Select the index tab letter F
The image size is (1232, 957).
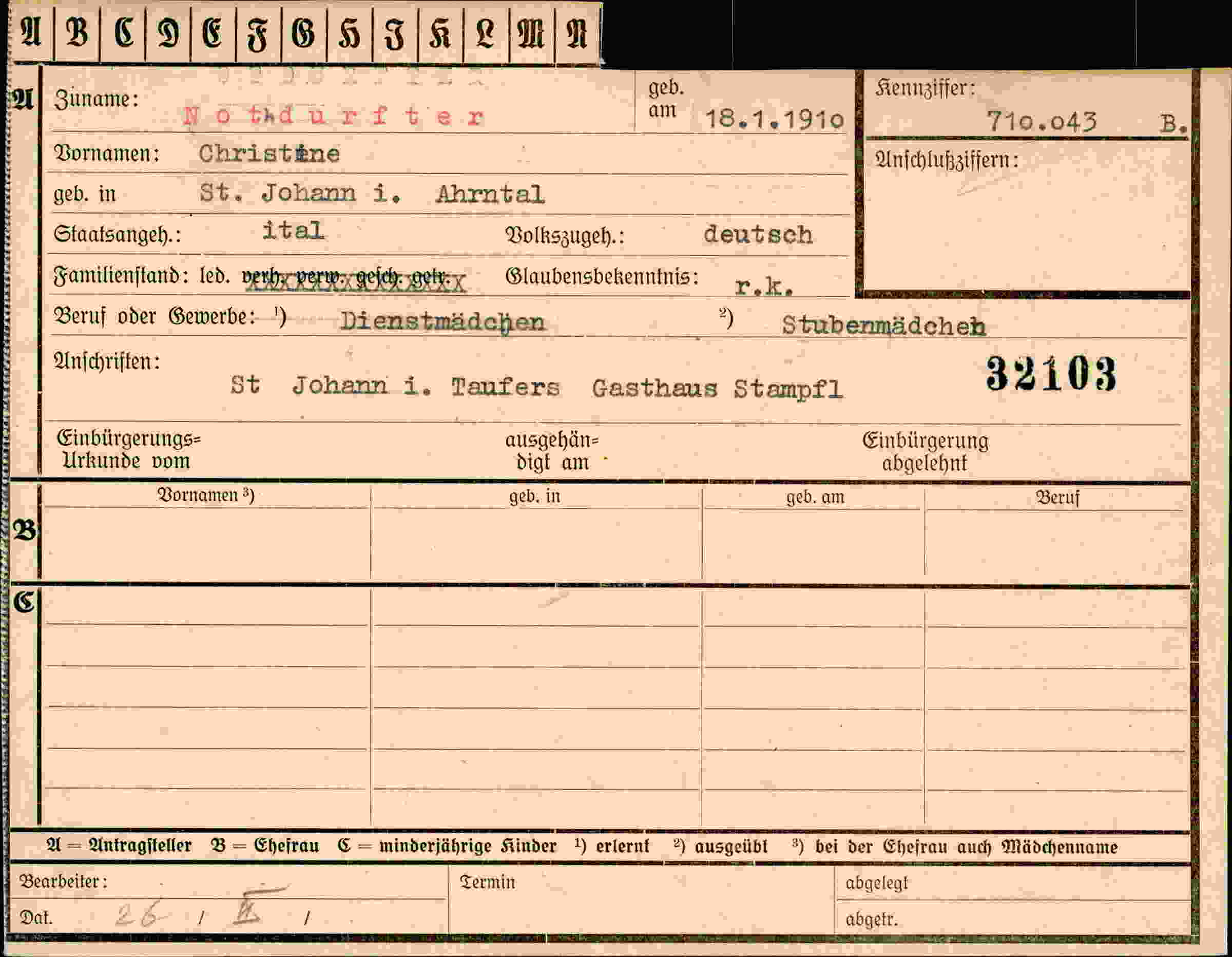tap(258, 34)
